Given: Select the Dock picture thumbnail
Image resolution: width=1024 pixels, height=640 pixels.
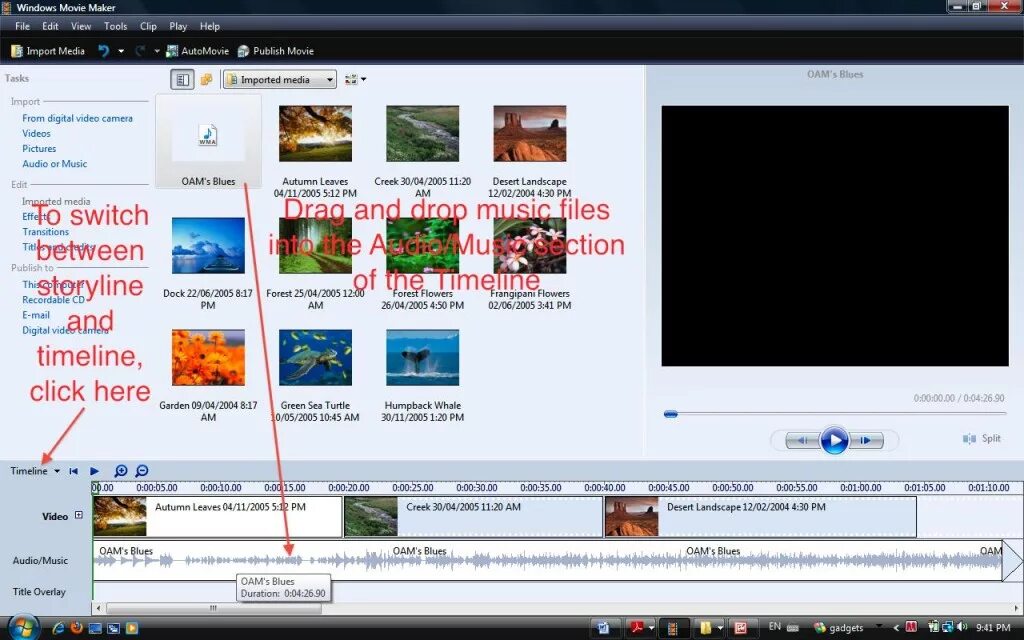Looking at the screenshot, I should coord(208,246).
